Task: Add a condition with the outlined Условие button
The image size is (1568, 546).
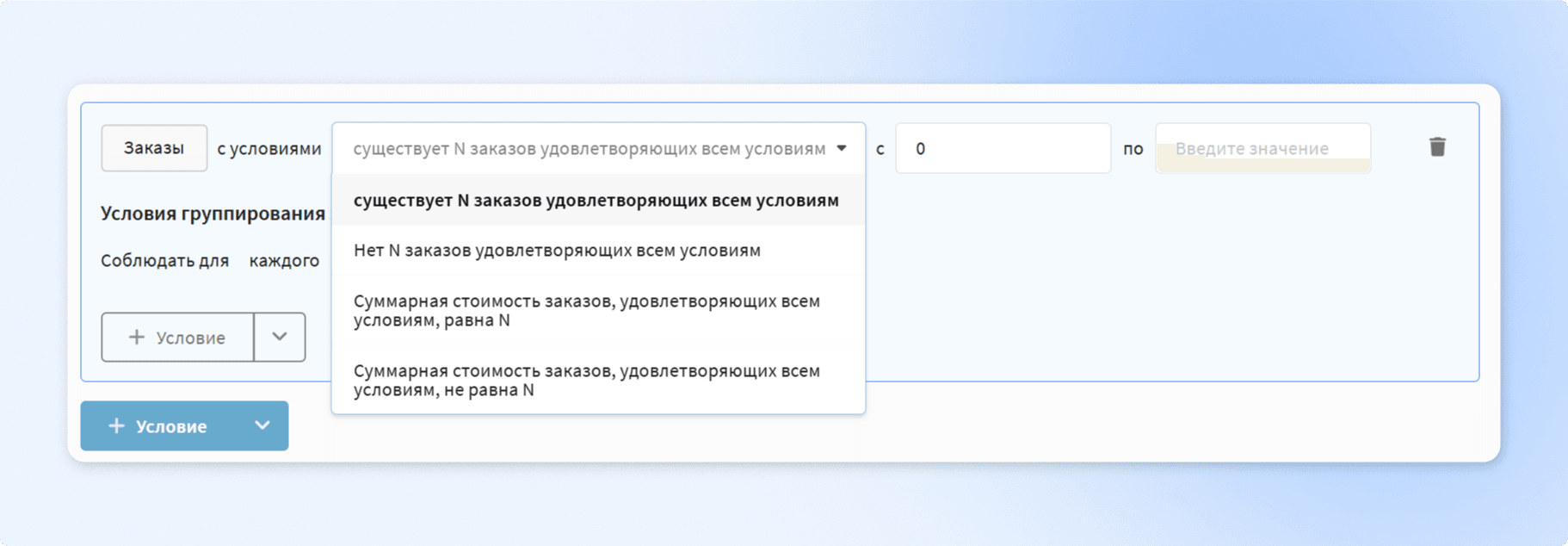Action: point(177,338)
